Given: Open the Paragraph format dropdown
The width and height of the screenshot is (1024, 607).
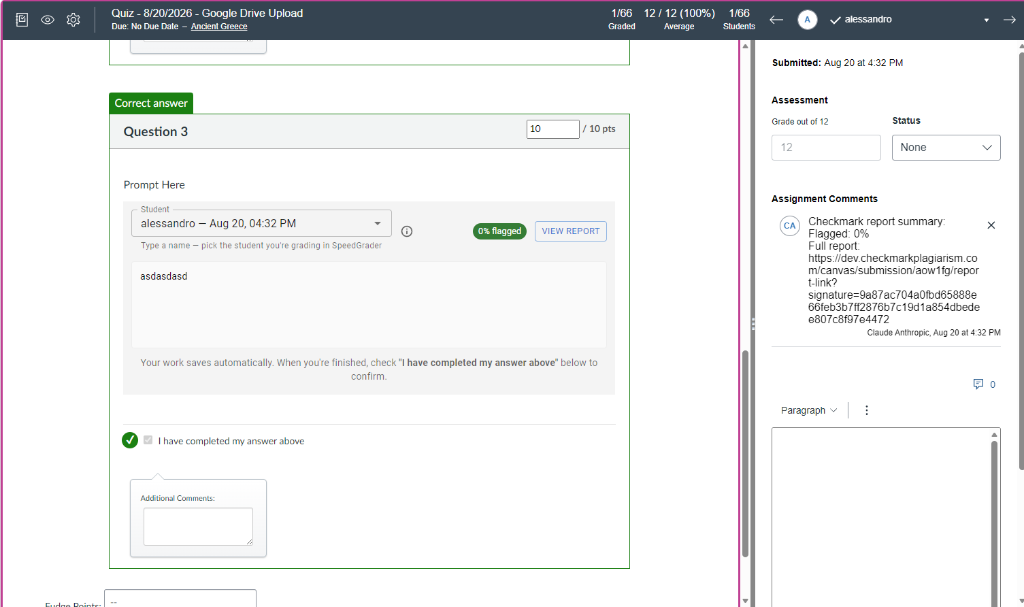Looking at the screenshot, I should (808, 410).
